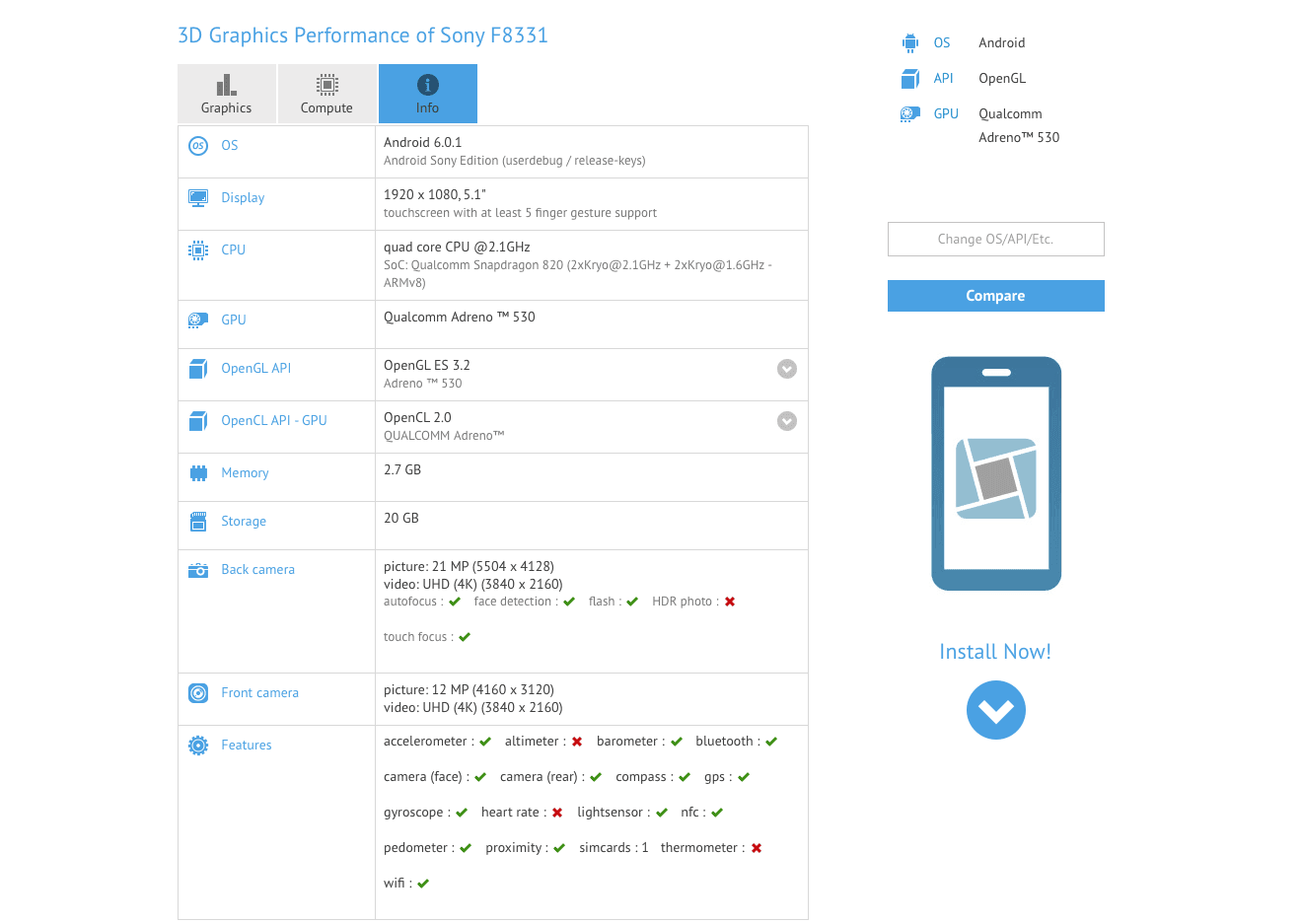Click the Back camera icon
Viewport: 1301px width, 924px height.
198,570
